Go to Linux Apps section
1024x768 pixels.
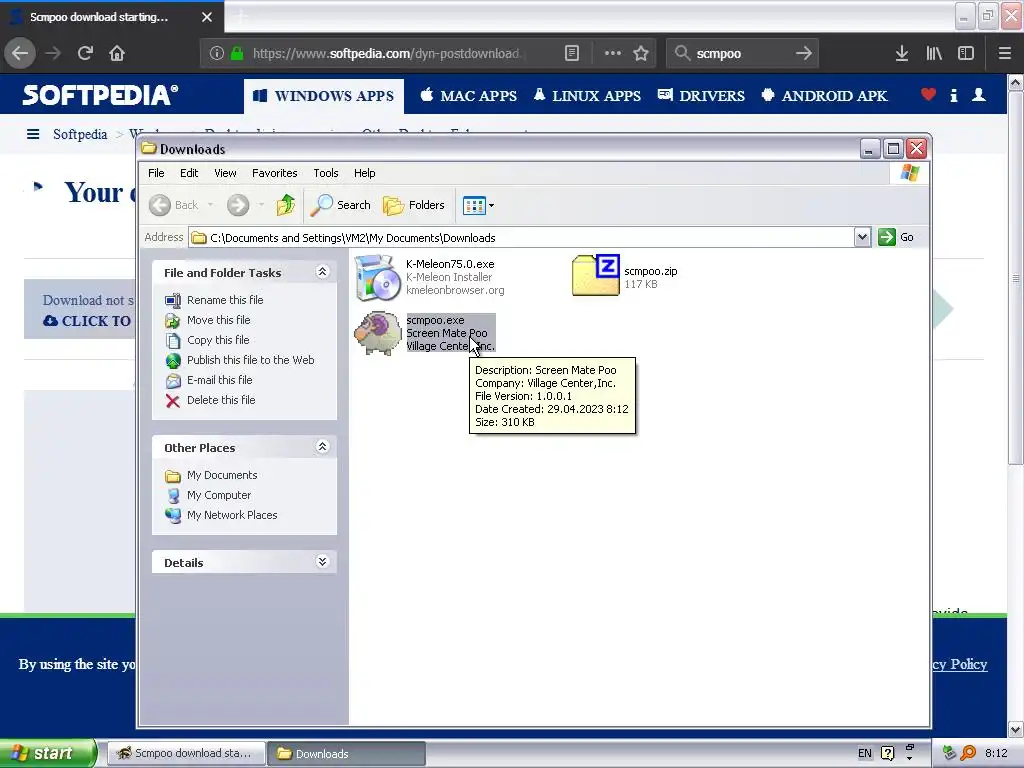(x=586, y=96)
